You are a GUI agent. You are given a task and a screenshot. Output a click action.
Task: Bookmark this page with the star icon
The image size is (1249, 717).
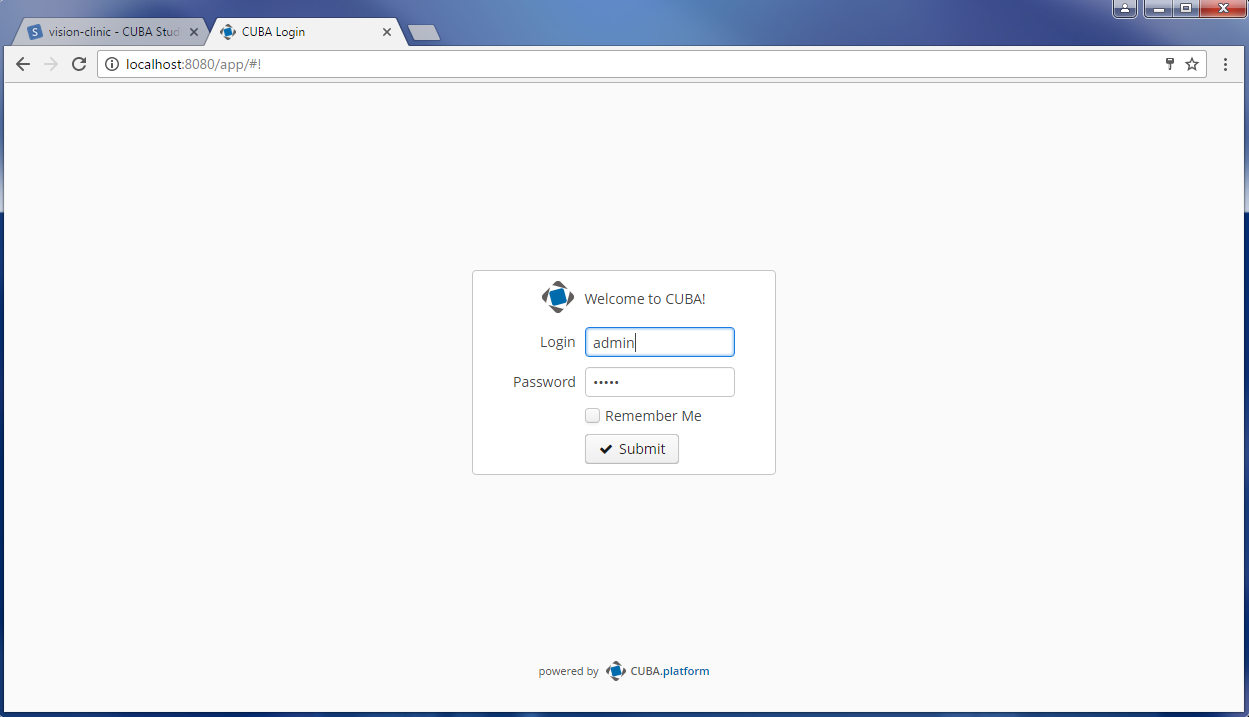point(1192,64)
